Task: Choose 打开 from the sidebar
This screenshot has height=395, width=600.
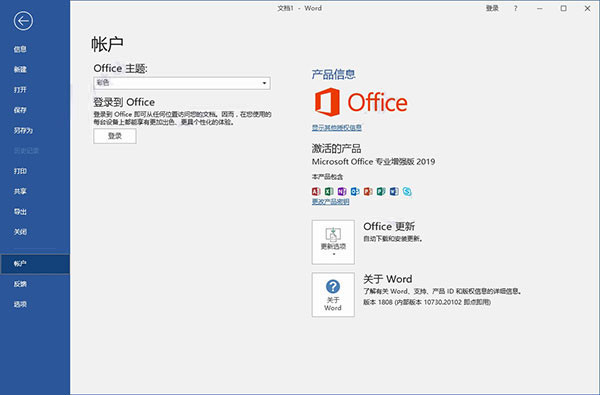Action: (20, 90)
